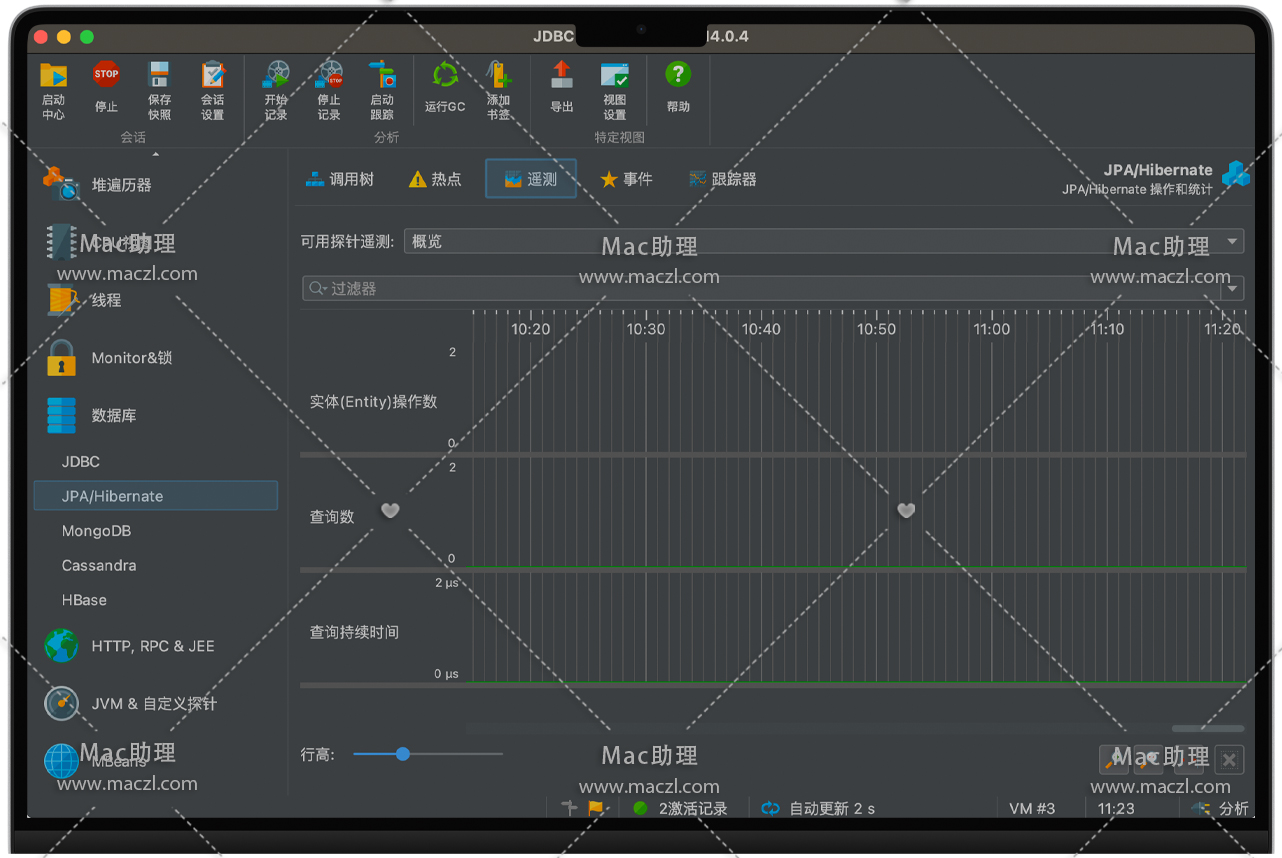The width and height of the screenshot is (1282, 858).
Task: Expand the filter box dropdown arrow
Action: click(1233, 288)
